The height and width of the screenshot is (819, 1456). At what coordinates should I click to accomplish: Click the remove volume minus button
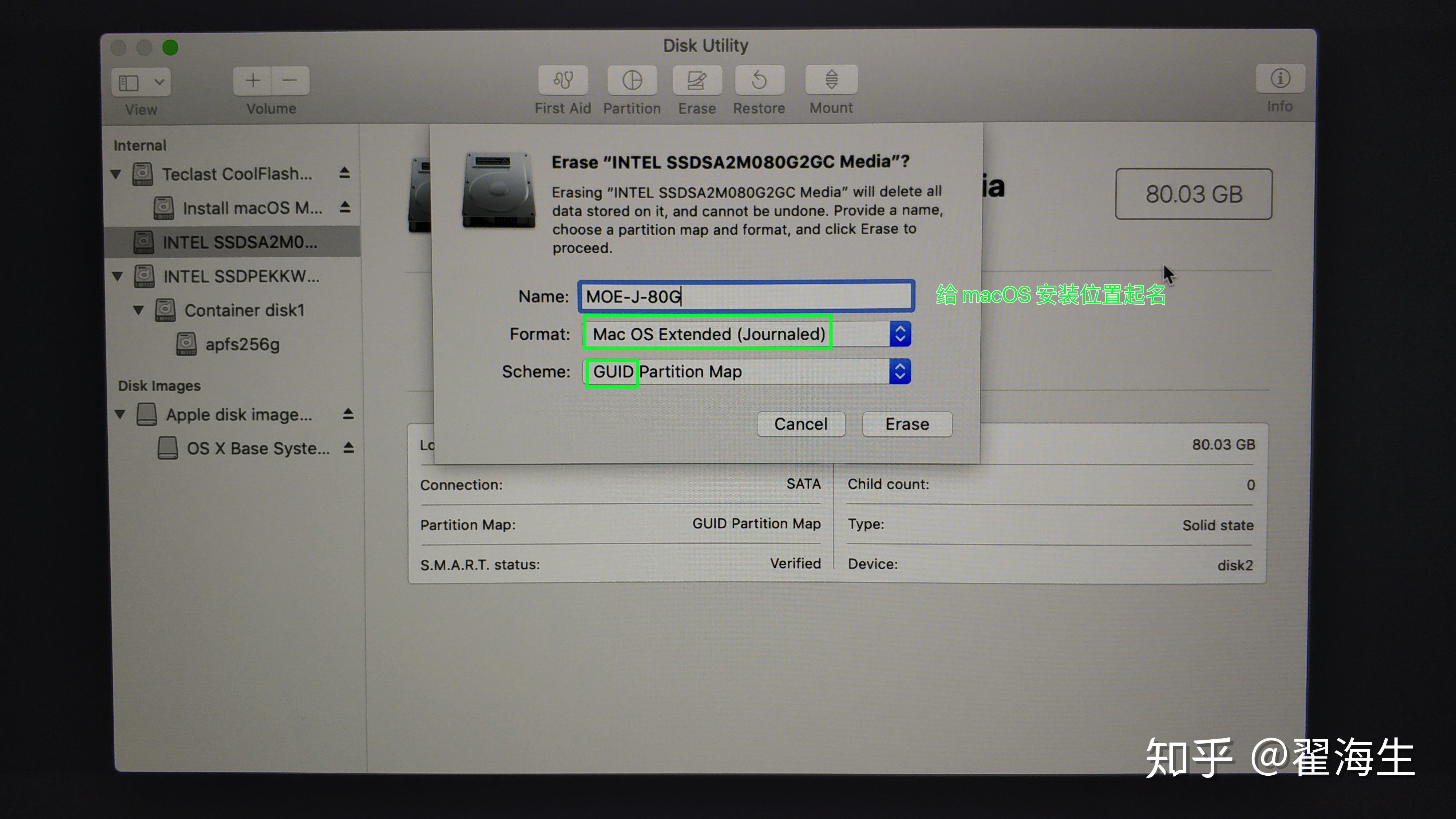tap(290, 81)
